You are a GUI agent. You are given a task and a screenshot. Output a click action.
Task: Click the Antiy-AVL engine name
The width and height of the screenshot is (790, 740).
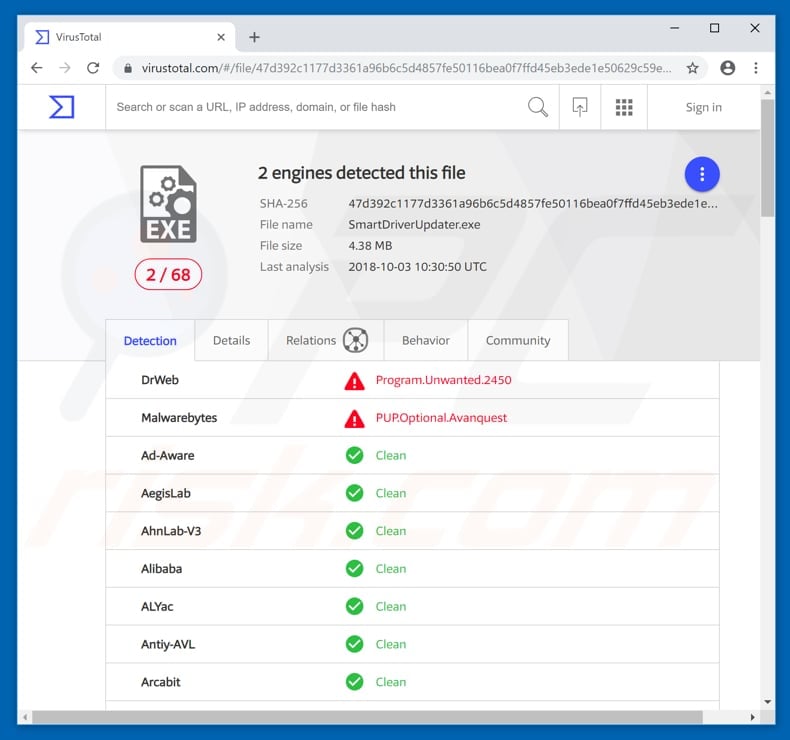coord(168,644)
